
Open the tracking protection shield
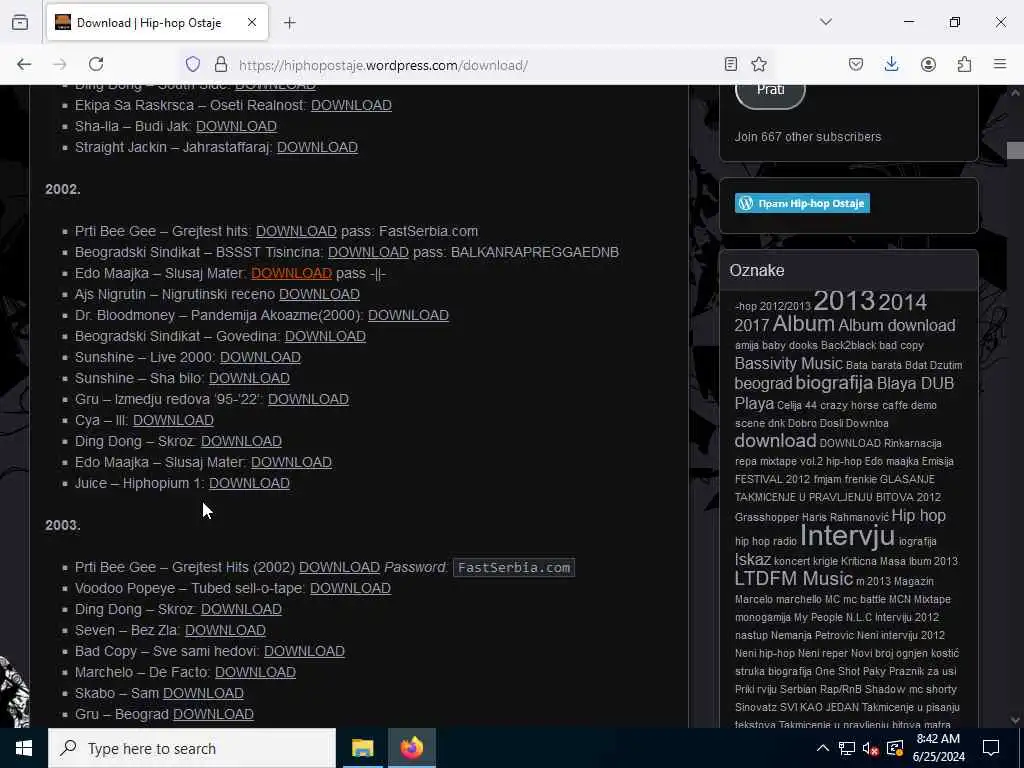tap(193, 64)
